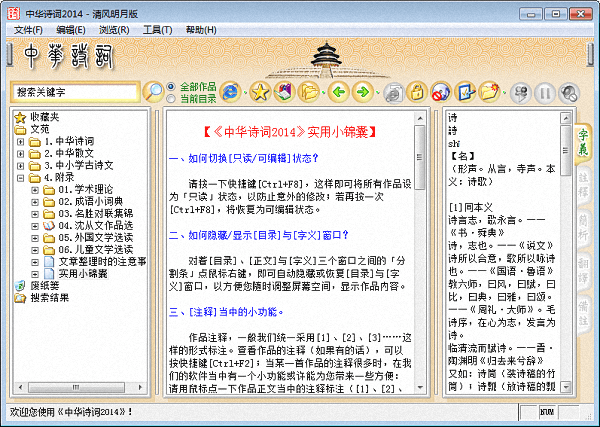Click the gold star favorites icon
The height and width of the screenshot is (427, 600).
tap(260, 92)
